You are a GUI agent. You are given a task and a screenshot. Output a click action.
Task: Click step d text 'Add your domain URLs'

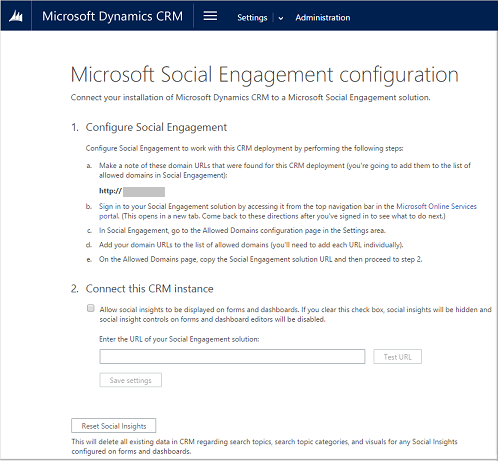pyautogui.click(x=251, y=245)
